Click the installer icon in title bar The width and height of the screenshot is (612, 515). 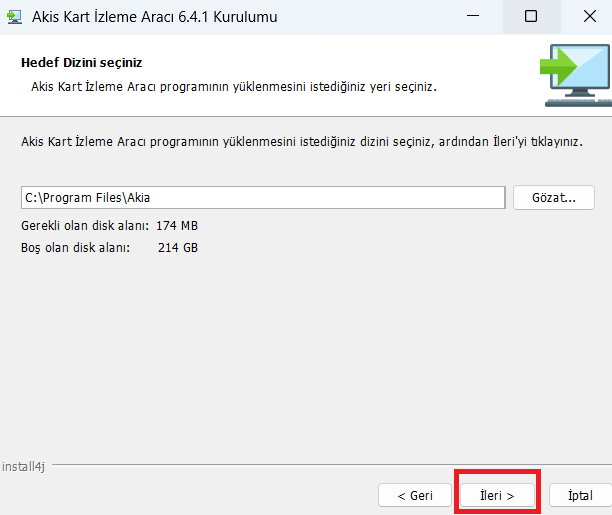click(x=14, y=17)
